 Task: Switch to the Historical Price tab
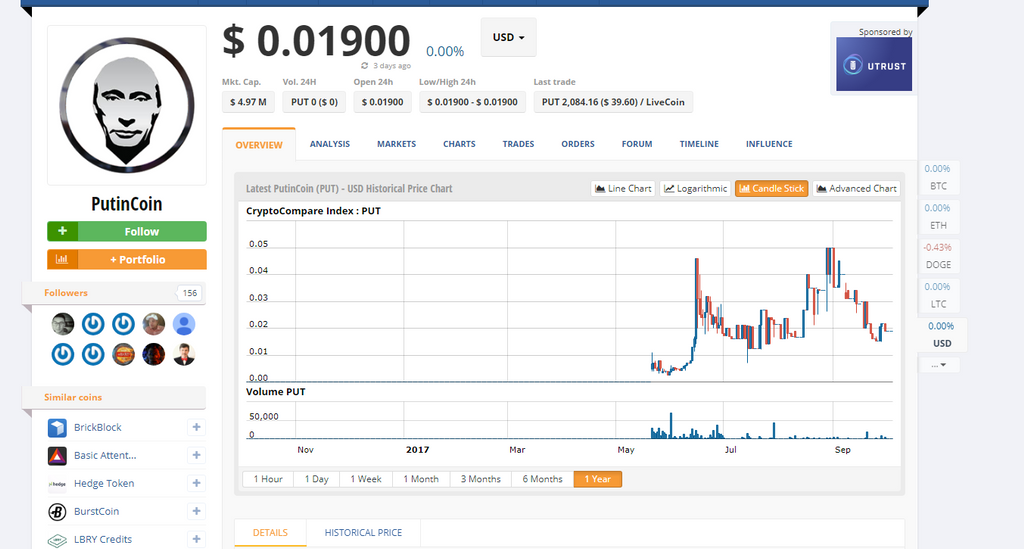click(362, 533)
